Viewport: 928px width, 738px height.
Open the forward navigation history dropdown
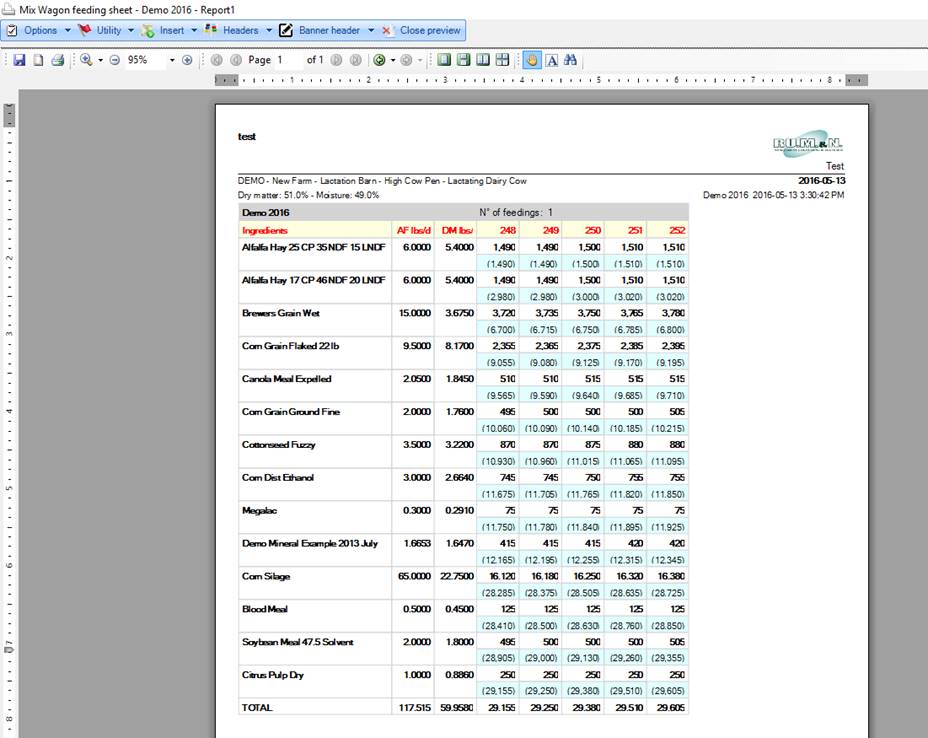tap(420, 60)
